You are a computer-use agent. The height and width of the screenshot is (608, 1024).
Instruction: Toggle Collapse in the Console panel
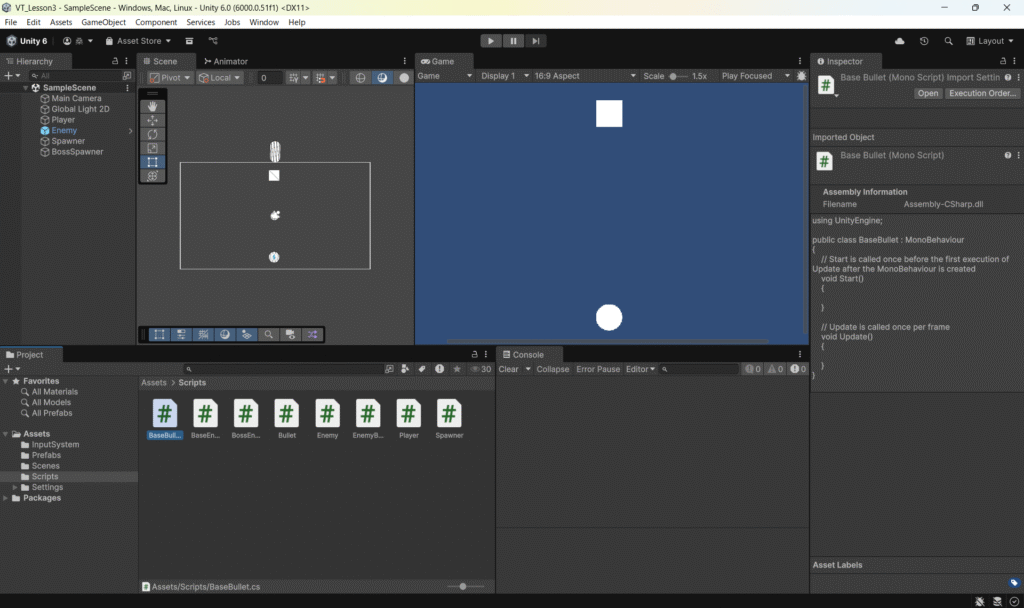553,369
